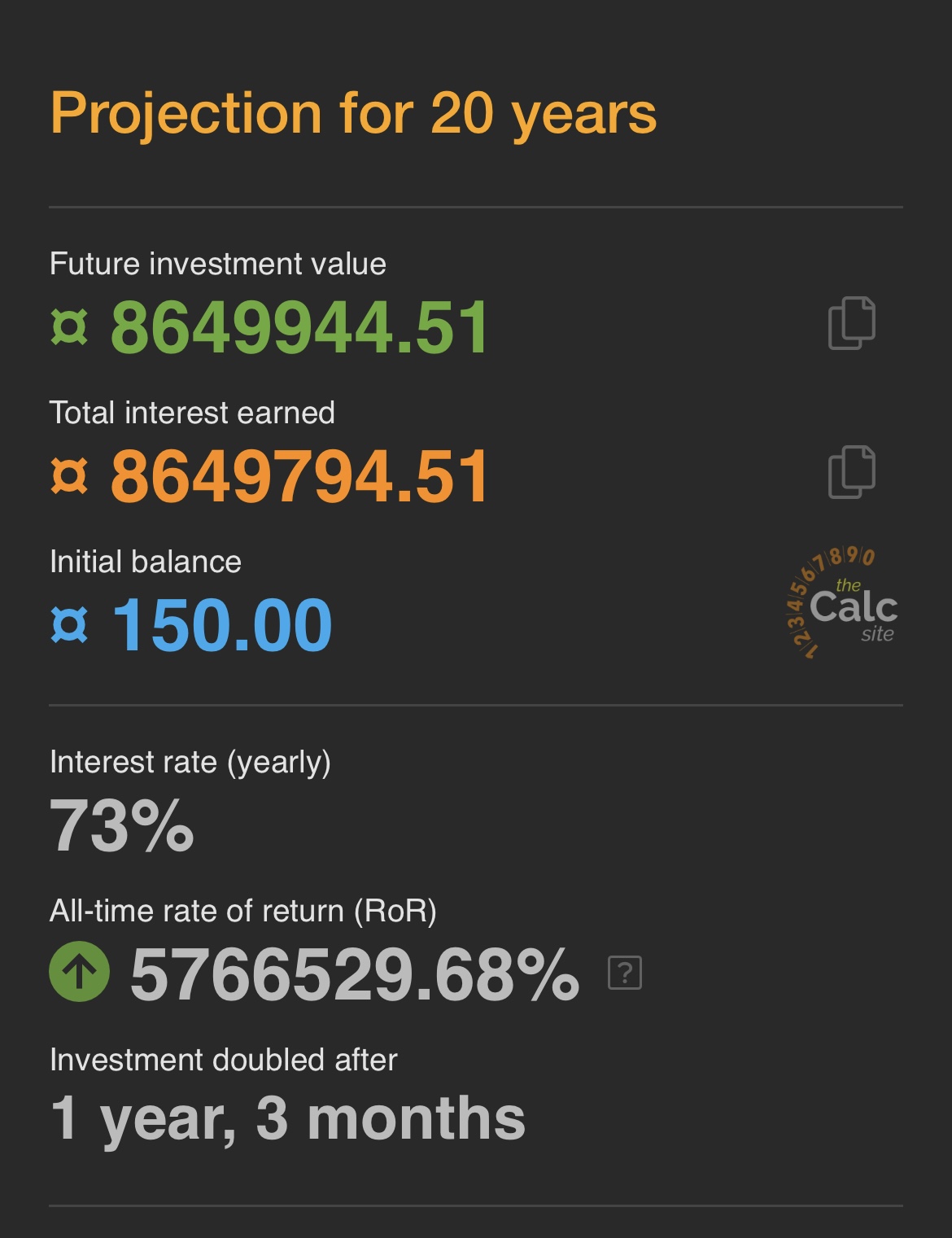Select the 8649944.51 future value figure

(x=299, y=328)
